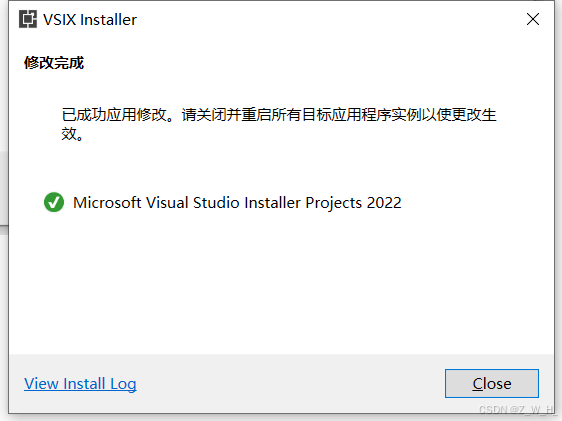This screenshot has height=421, width=562.
Task: Click the 2022 at the end of the extension name
Action: [x=384, y=202]
